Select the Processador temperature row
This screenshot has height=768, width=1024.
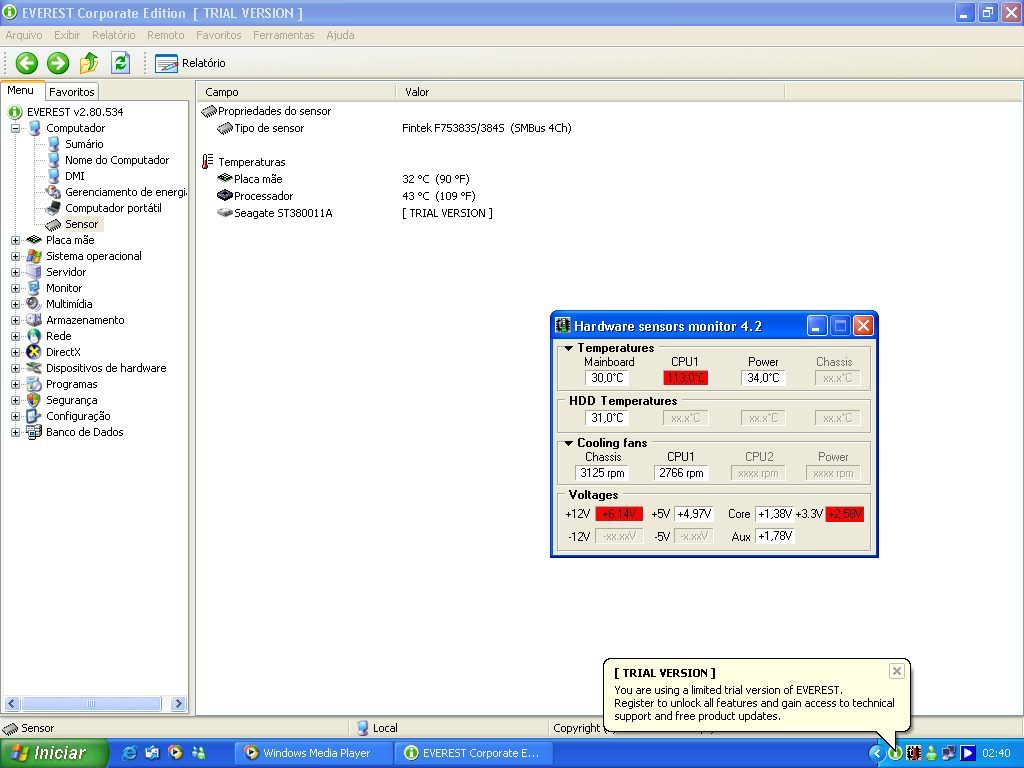[345, 196]
